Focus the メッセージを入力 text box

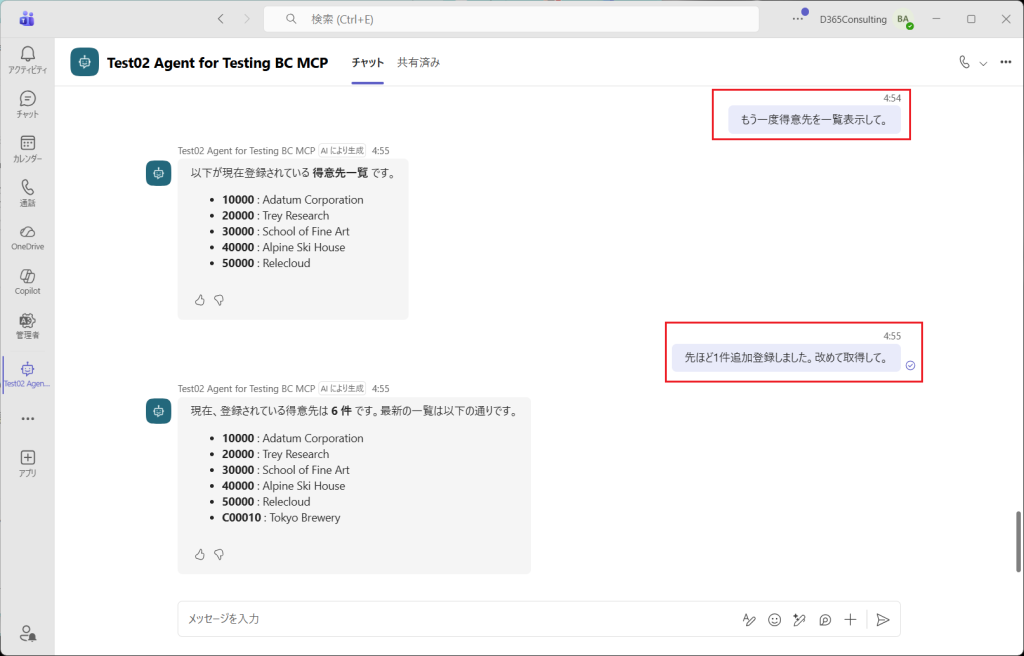click(x=450, y=620)
